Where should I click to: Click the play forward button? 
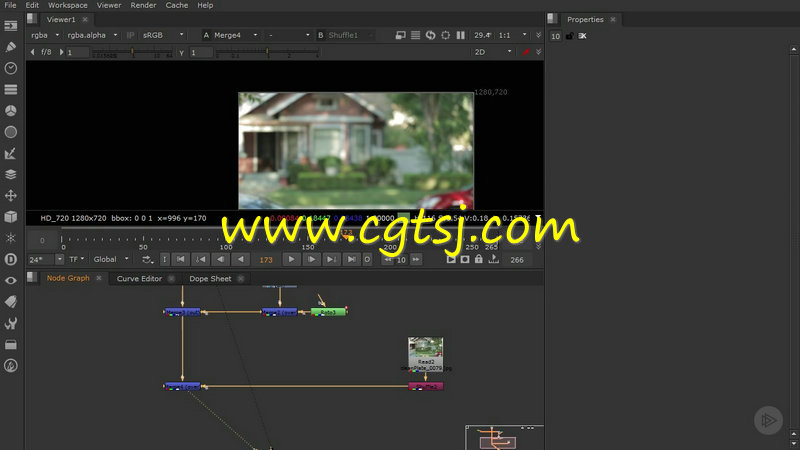coord(291,260)
